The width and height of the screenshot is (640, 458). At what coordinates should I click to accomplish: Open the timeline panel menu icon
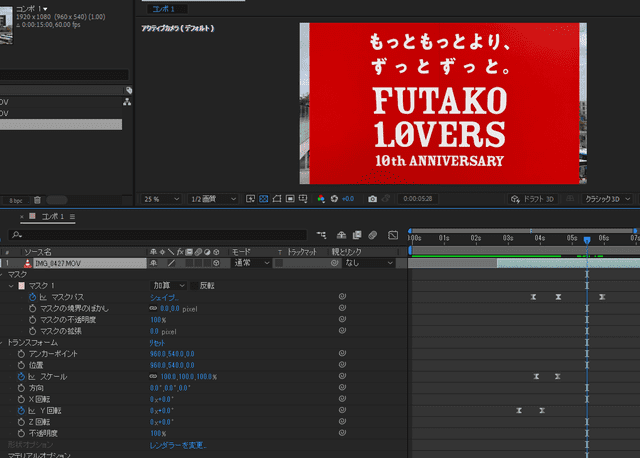[72, 216]
